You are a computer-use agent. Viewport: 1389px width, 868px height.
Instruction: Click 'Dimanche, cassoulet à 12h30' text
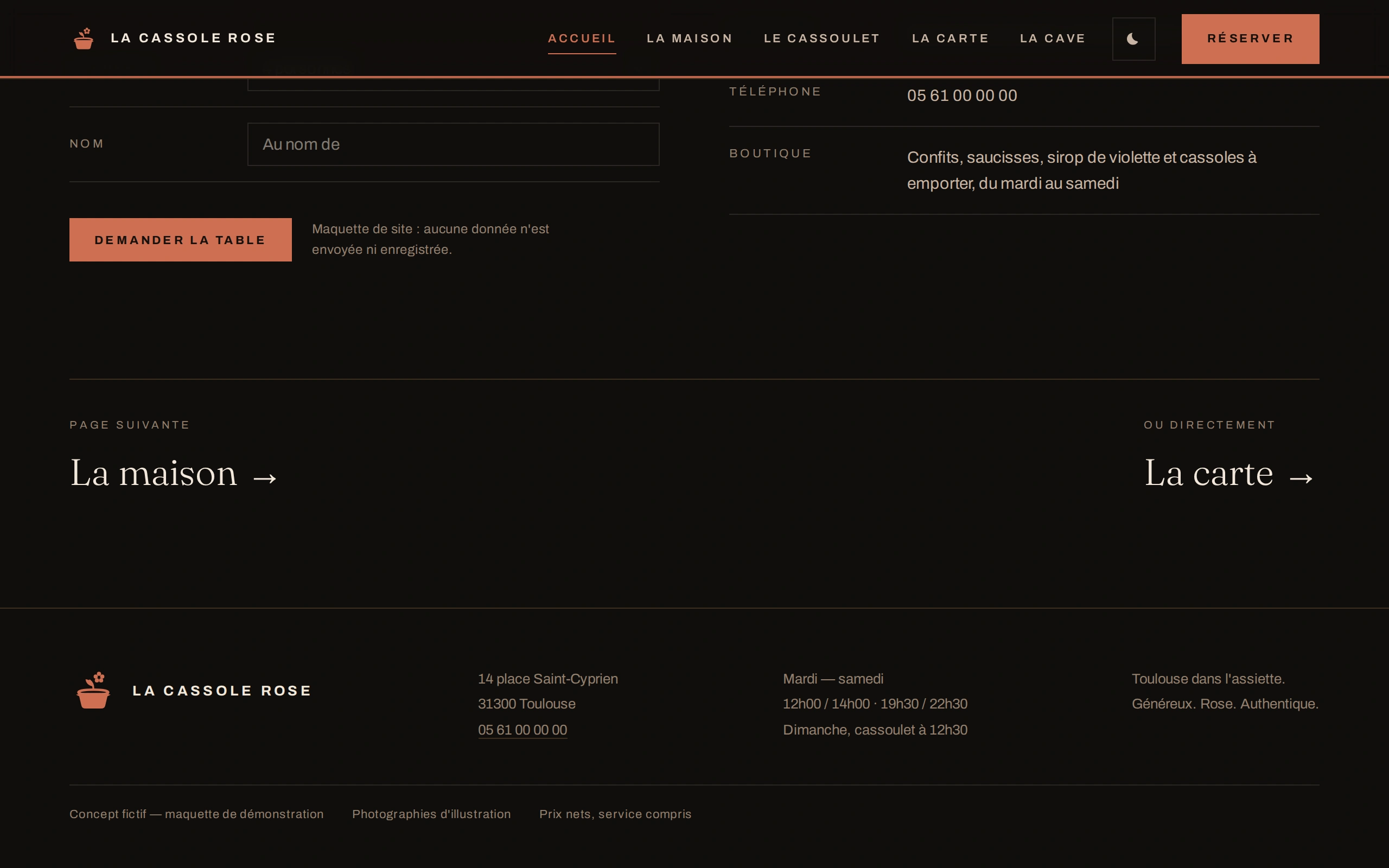875,730
